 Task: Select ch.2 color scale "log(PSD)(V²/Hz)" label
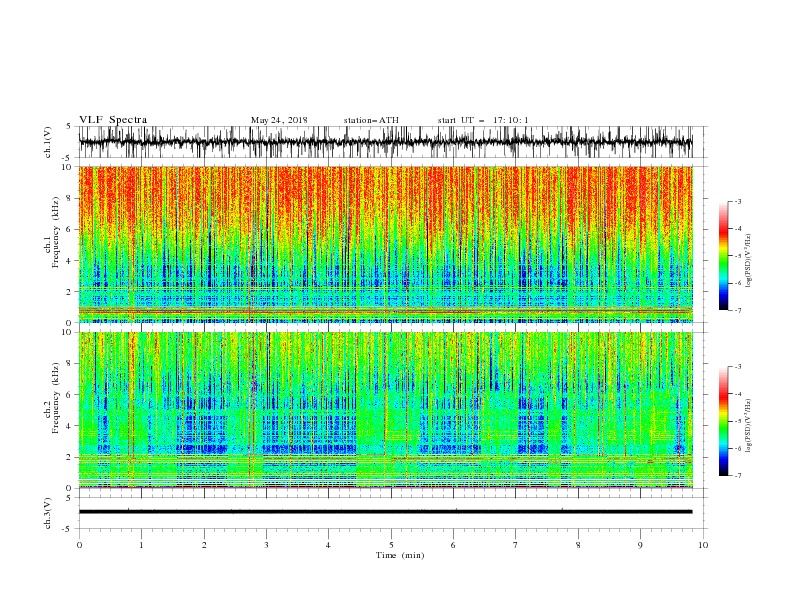click(x=749, y=425)
